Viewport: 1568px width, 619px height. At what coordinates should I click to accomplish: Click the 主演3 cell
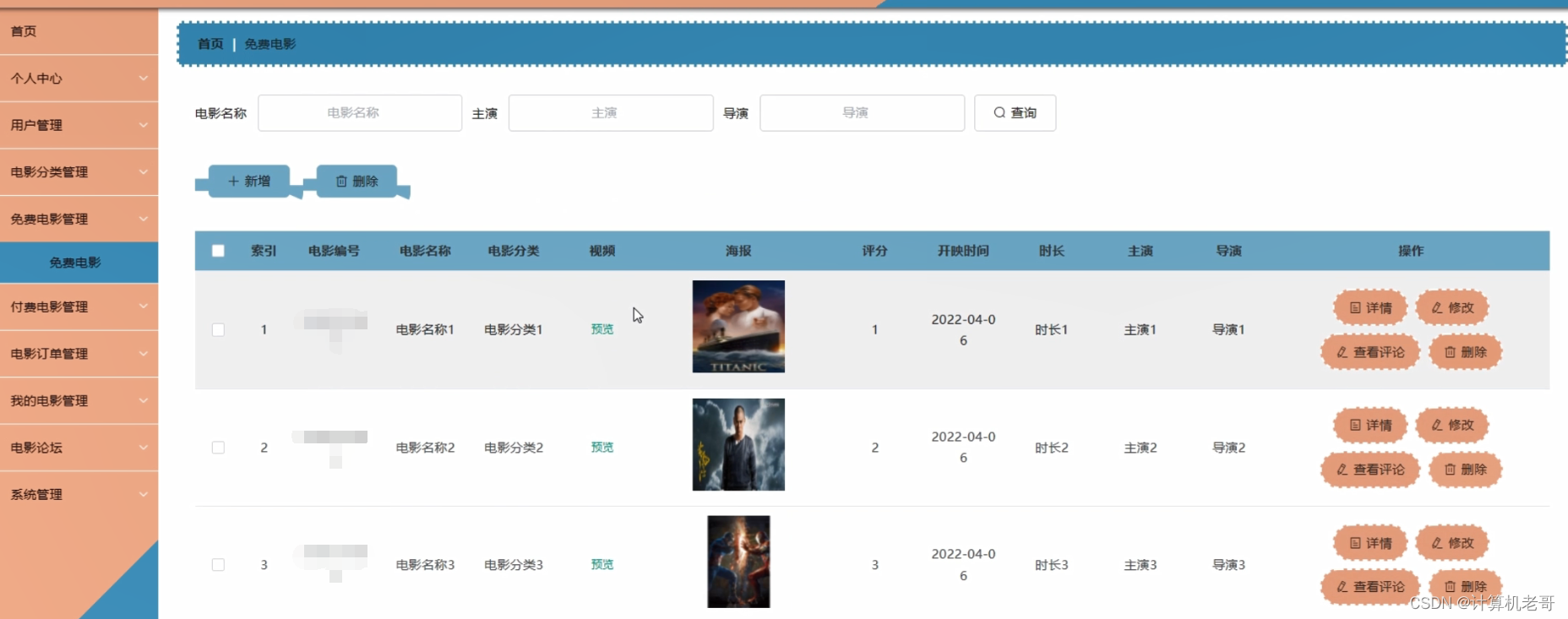click(1141, 565)
